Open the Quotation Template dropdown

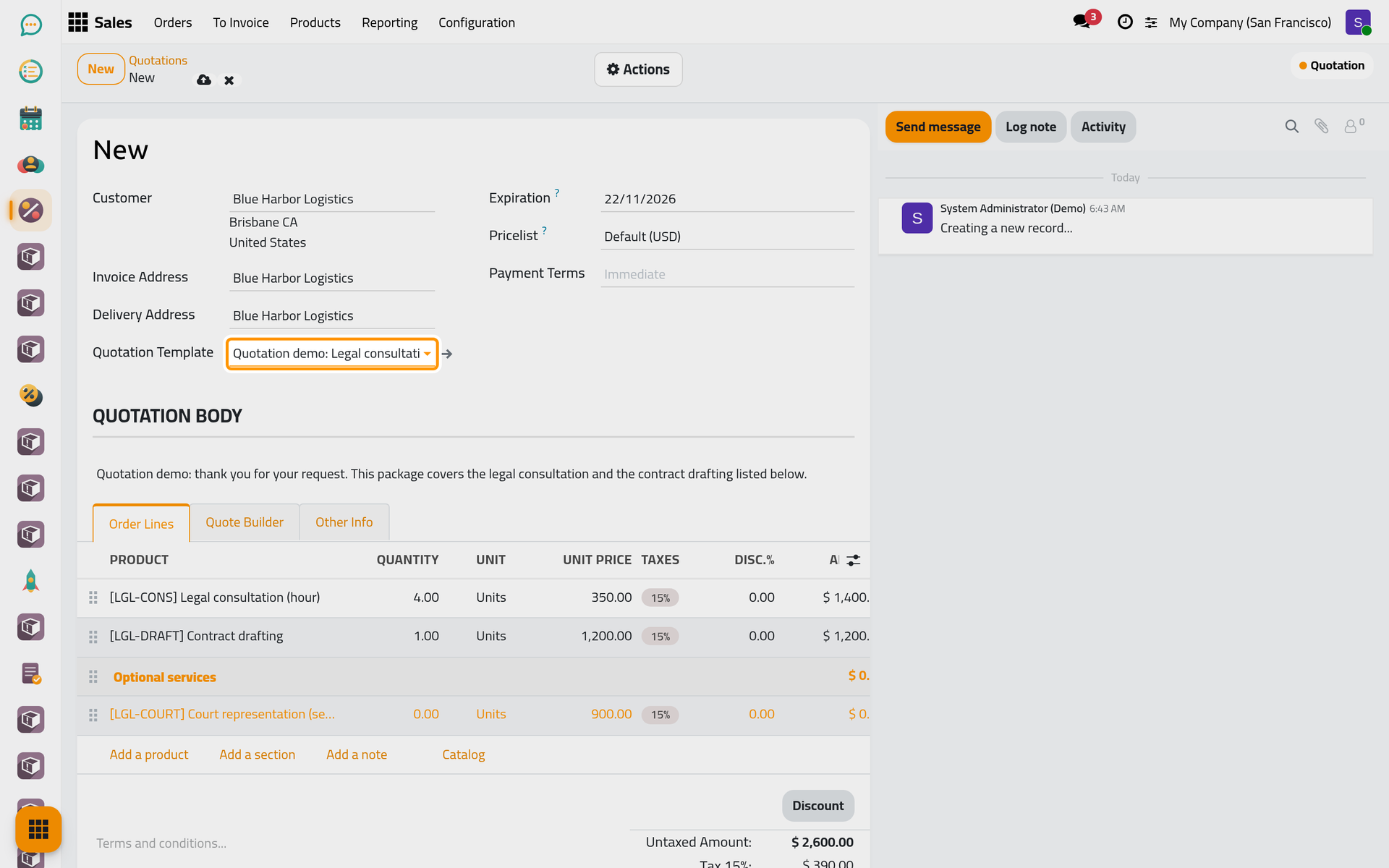point(332,354)
